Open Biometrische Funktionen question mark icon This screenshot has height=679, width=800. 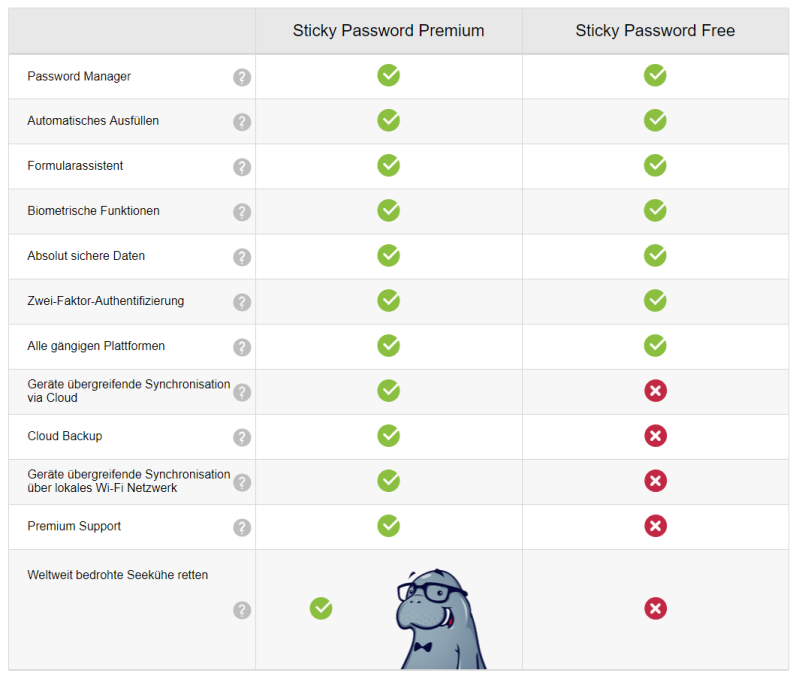coord(242,212)
